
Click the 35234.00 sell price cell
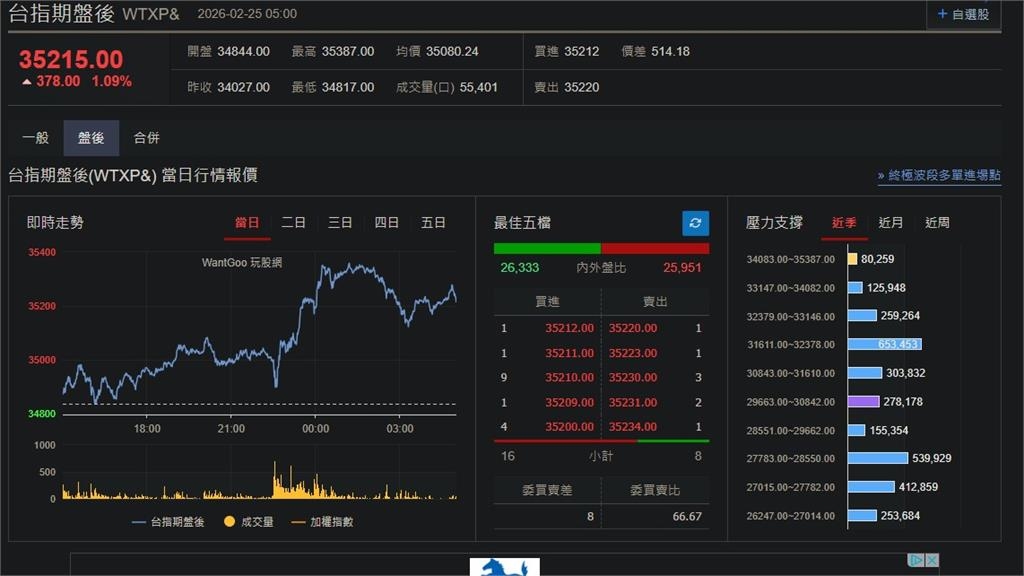pos(635,426)
